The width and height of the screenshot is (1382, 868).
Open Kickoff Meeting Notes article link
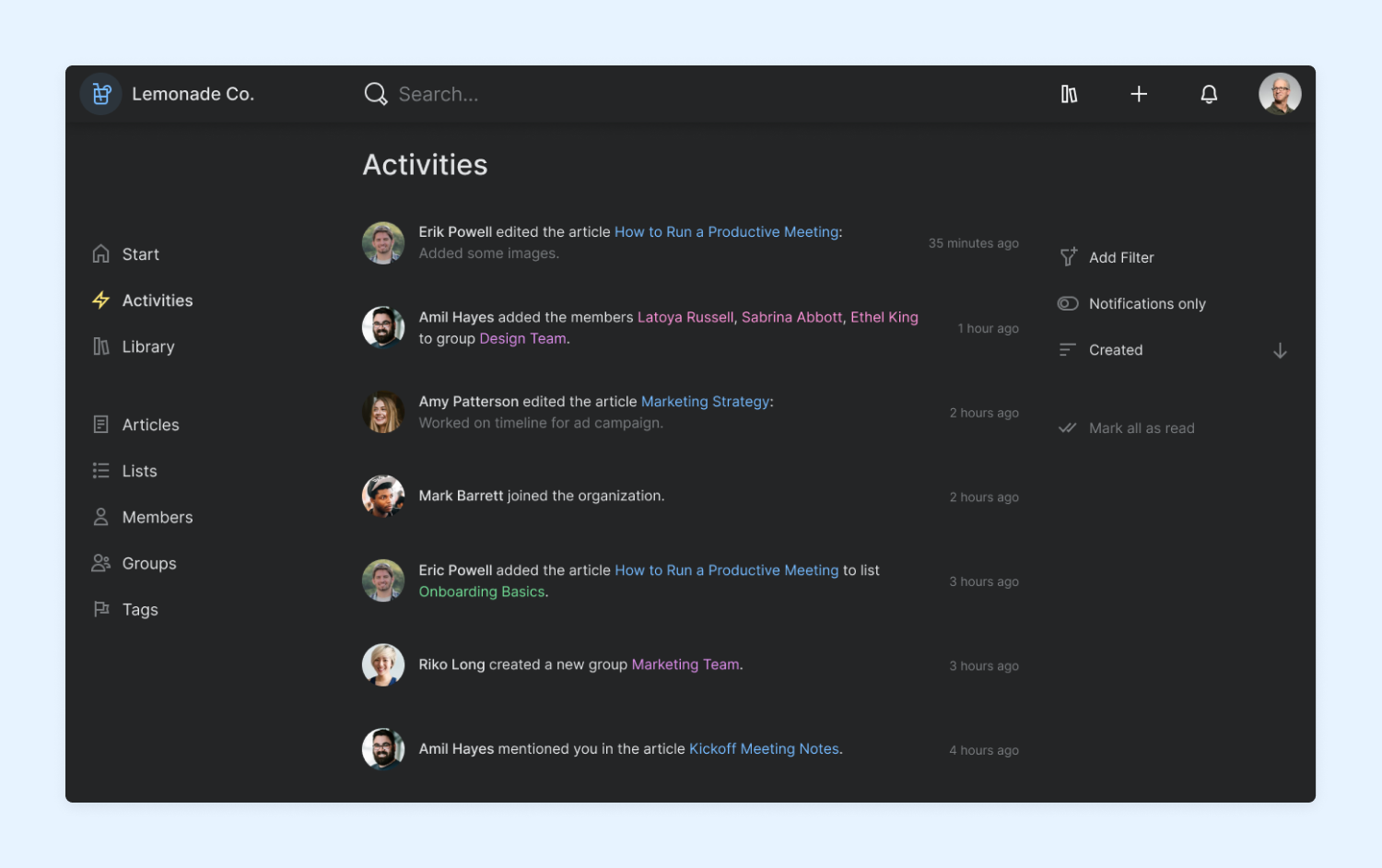click(x=764, y=749)
